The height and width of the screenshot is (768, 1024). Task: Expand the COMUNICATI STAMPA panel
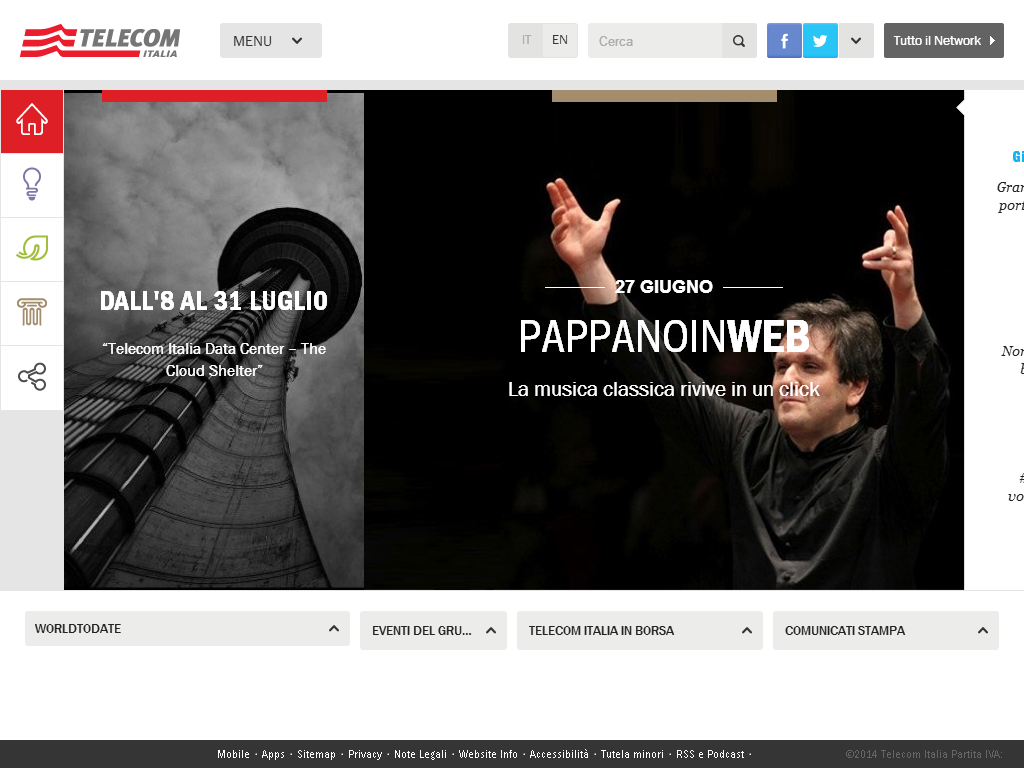point(886,630)
